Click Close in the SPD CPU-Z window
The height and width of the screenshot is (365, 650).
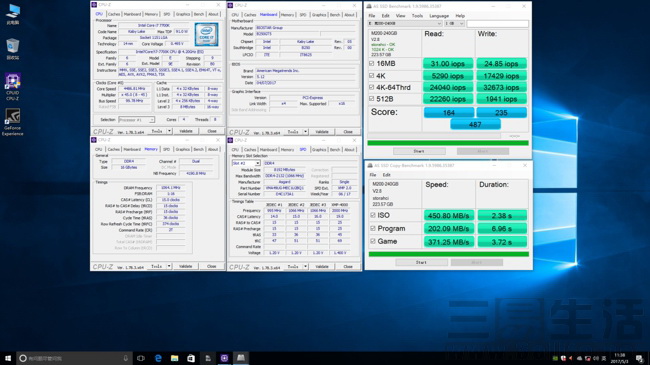click(x=348, y=267)
